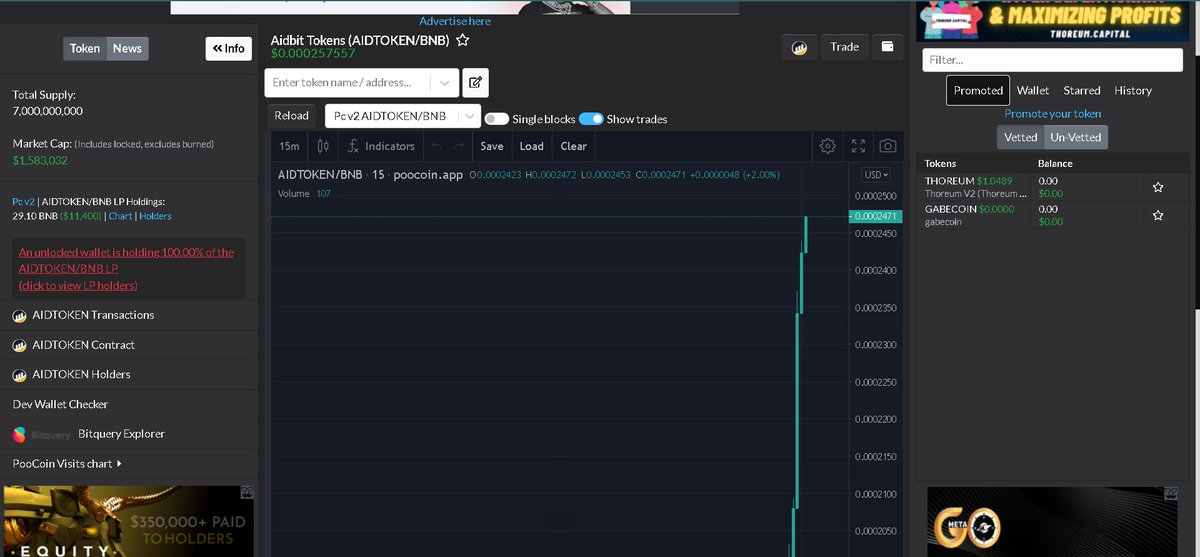Screen dimensions: 1200x557
Task: Expand PooCoin Visits chart
Action: pos(67,464)
